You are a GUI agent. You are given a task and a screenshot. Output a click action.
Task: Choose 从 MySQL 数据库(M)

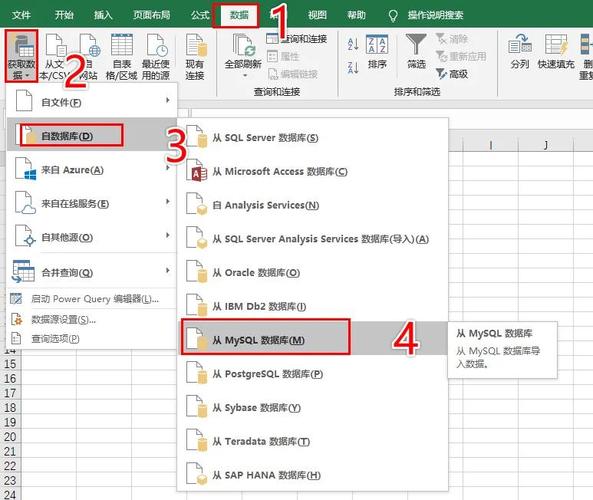[313, 340]
